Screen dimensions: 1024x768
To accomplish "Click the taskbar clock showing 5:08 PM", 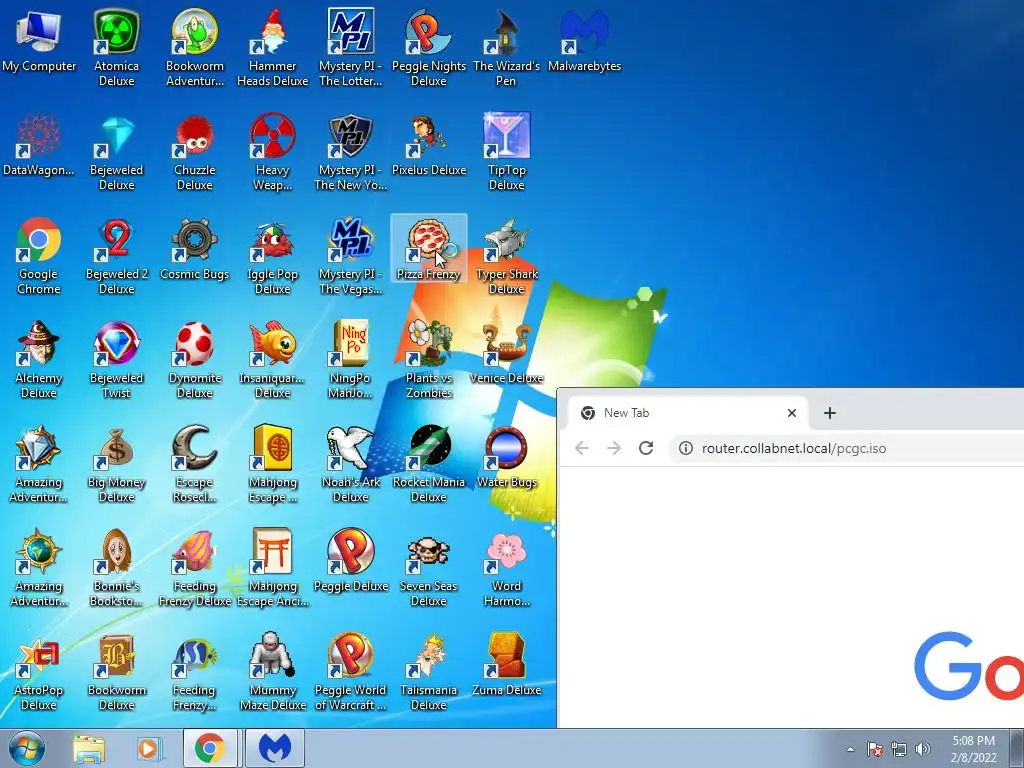I will 974,749.
